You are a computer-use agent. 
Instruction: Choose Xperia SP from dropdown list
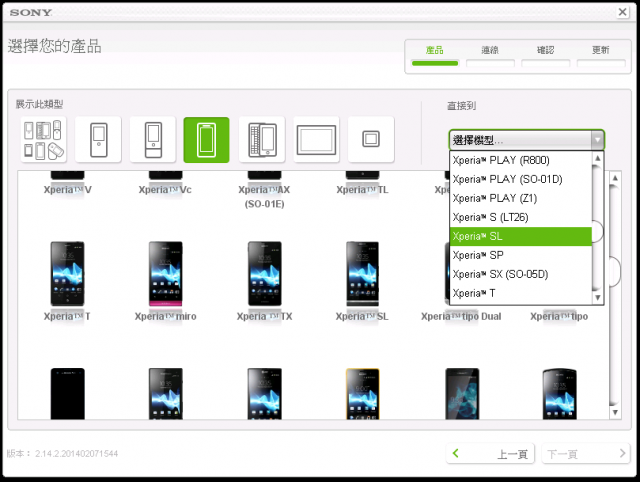[521, 255]
